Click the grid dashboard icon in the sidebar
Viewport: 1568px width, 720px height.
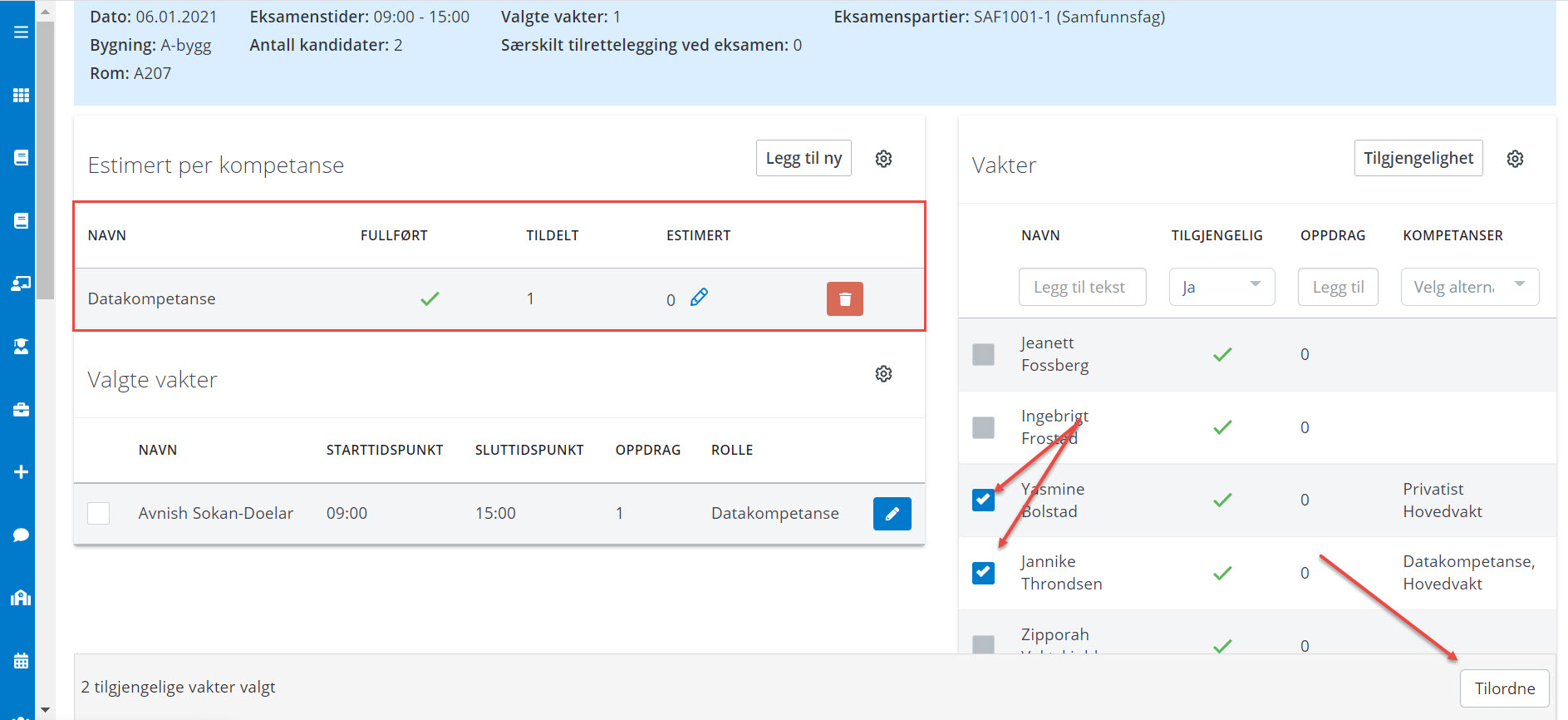21,96
